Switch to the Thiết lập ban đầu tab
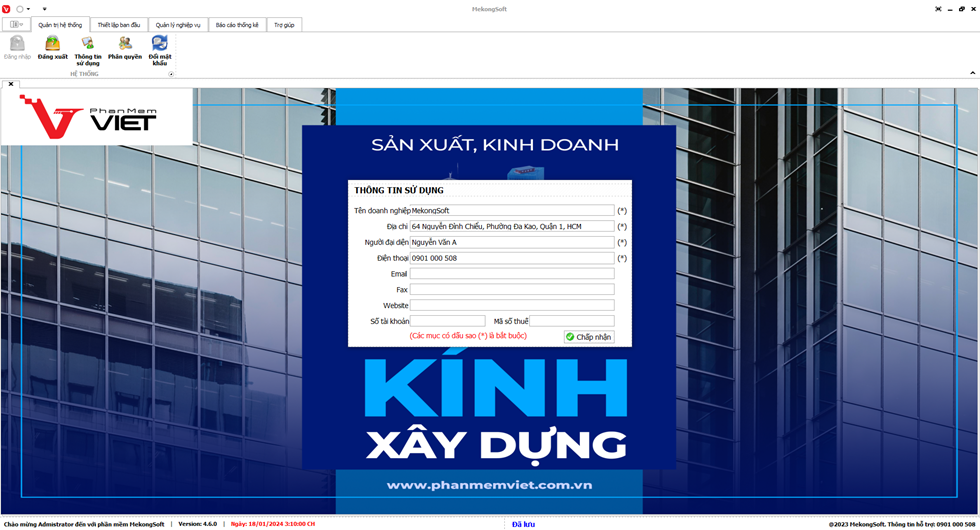The width and height of the screenshot is (980, 530). click(119, 25)
